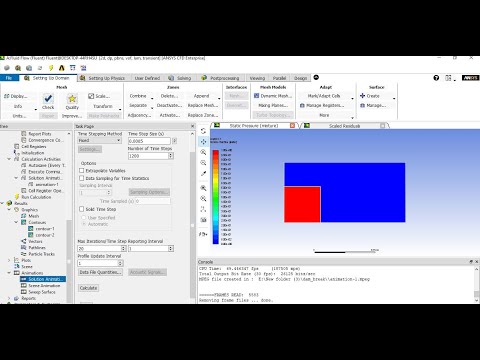Collapse the Contours tree node
This screenshot has height=360, width=480.
click(x=16, y=222)
